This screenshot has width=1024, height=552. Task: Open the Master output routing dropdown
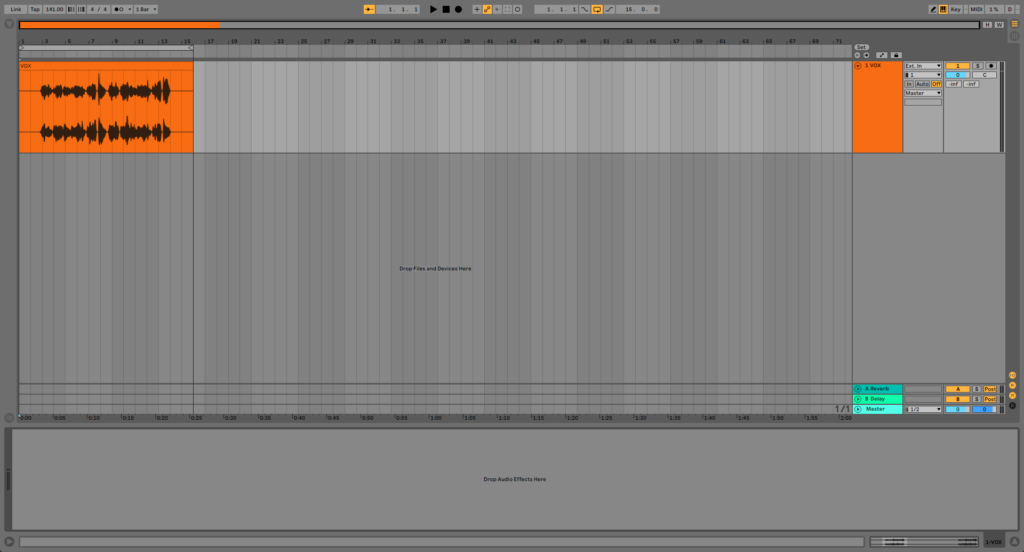[x=923, y=93]
